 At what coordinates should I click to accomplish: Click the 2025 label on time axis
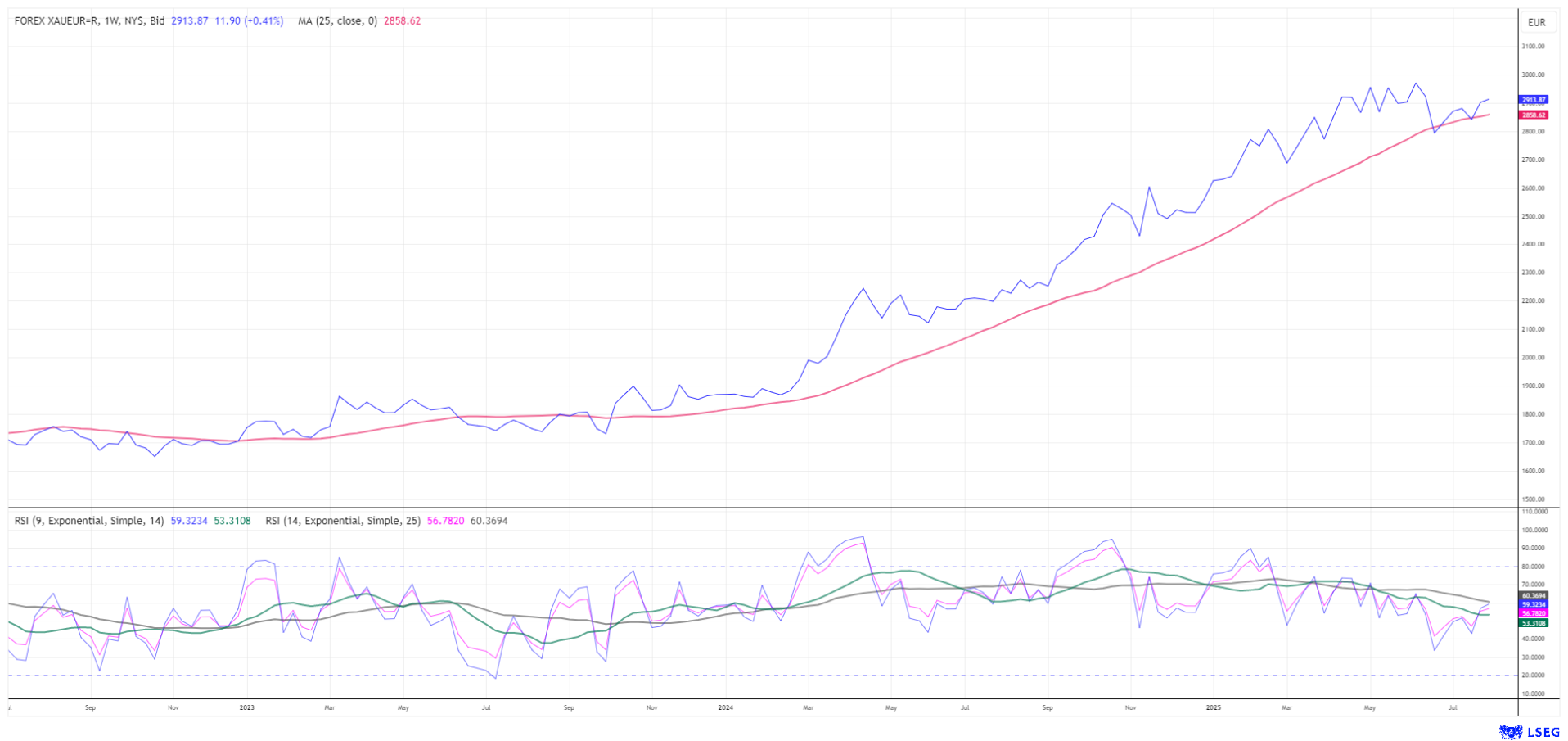pyautogui.click(x=1213, y=707)
